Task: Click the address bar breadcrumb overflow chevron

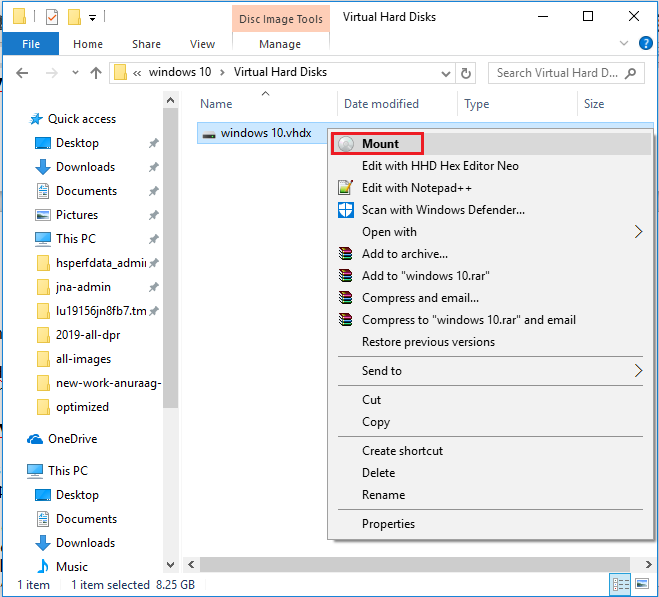Action: (137, 73)
